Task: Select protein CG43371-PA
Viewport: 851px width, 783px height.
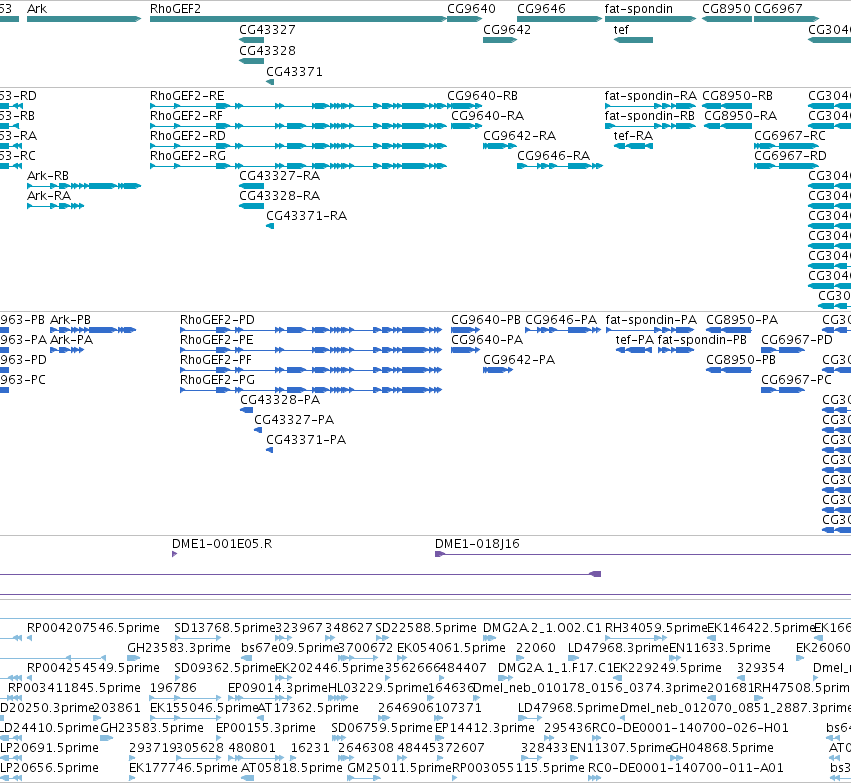Action: tap(269, 450)
